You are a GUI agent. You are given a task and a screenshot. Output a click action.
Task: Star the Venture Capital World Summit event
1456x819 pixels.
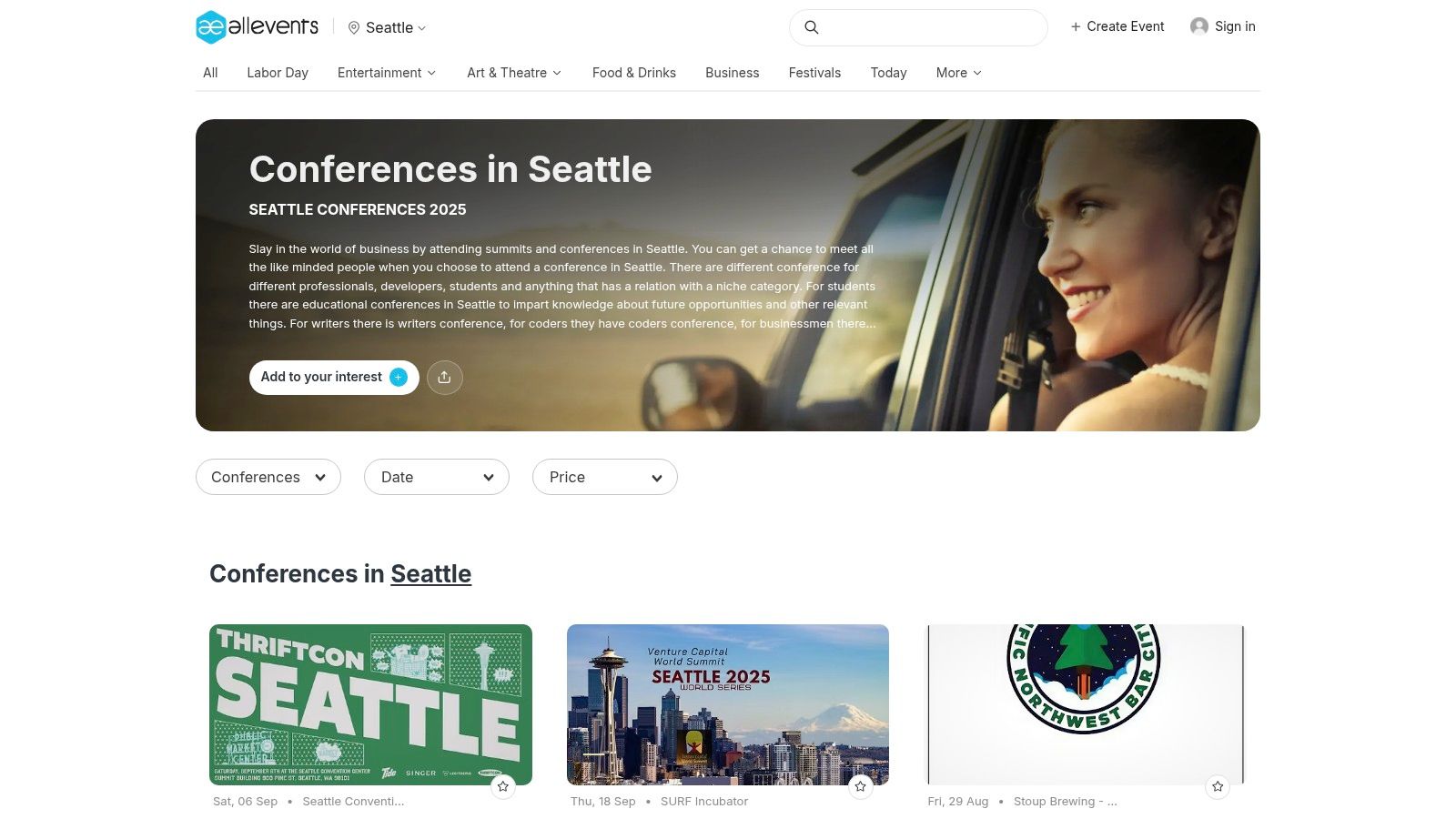coord(860,786)
